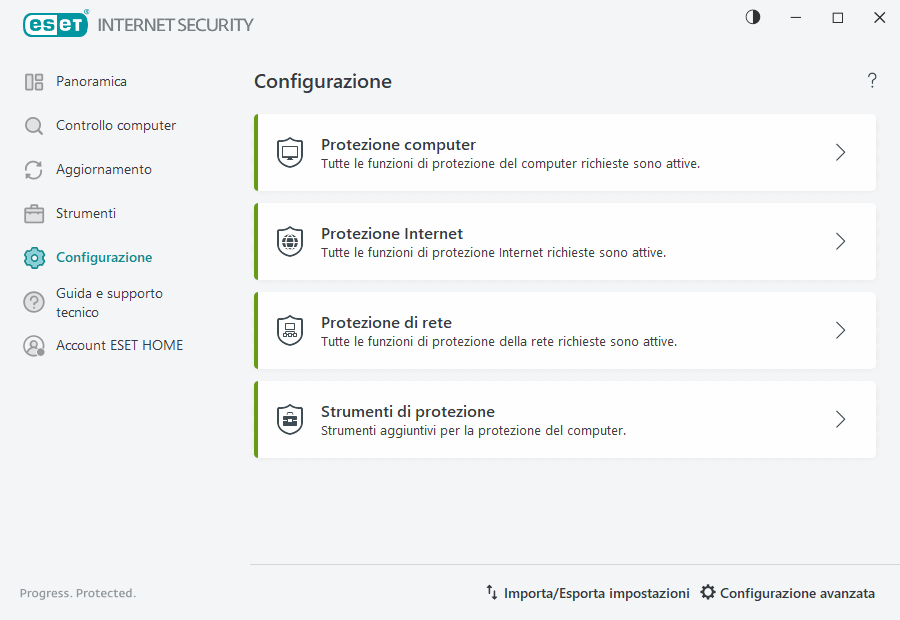Click the Protezione Internet globe shield icon
Viewport: 900px width, 620px height.
pos(290,241)
